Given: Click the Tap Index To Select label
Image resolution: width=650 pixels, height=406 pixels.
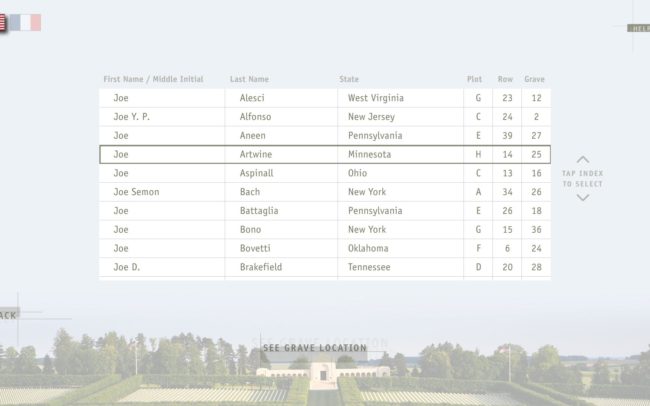Looking at the screenshot, I should pos(582,178).
